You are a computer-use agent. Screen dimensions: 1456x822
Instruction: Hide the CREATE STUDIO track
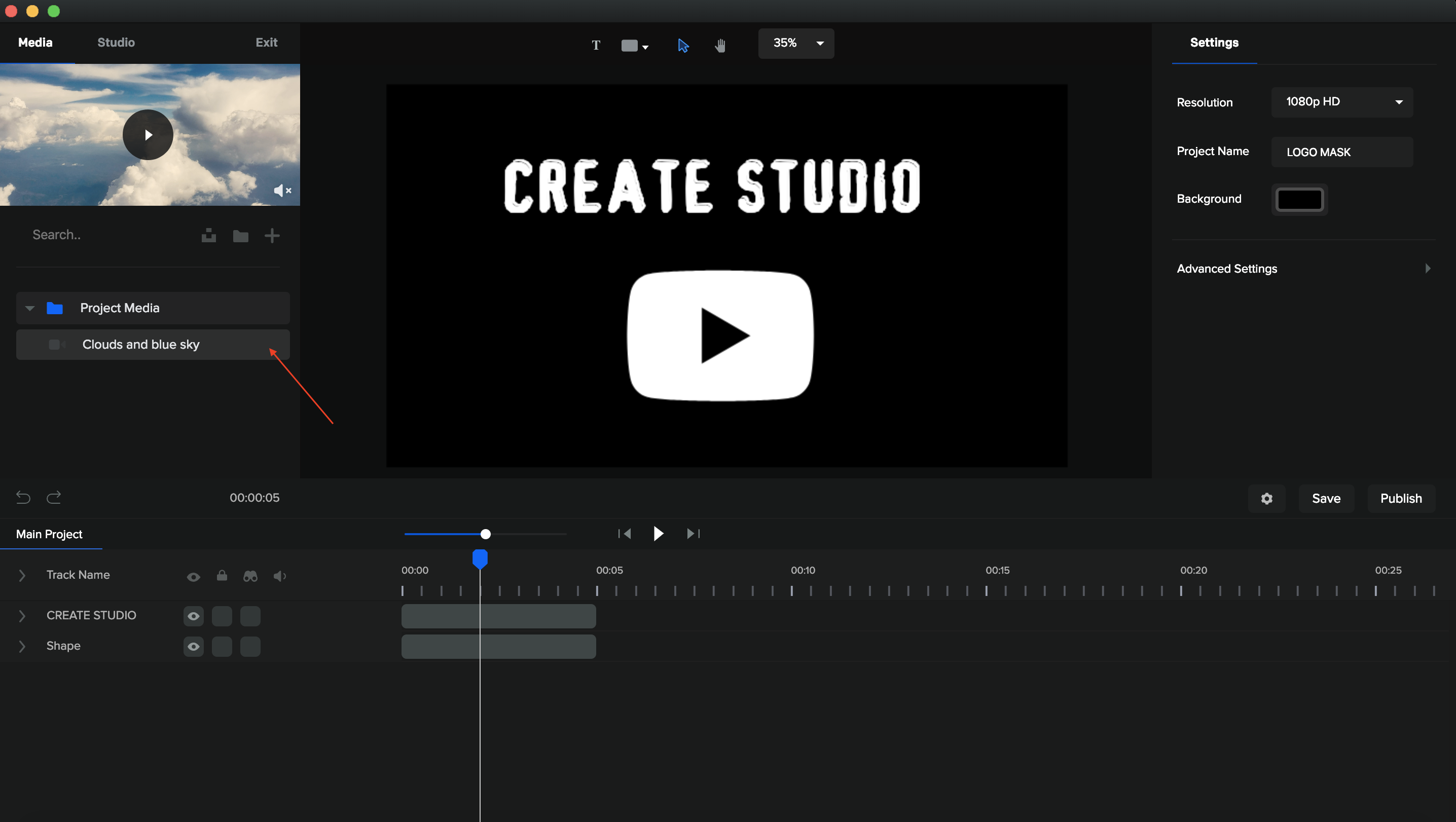click(193, 616)
